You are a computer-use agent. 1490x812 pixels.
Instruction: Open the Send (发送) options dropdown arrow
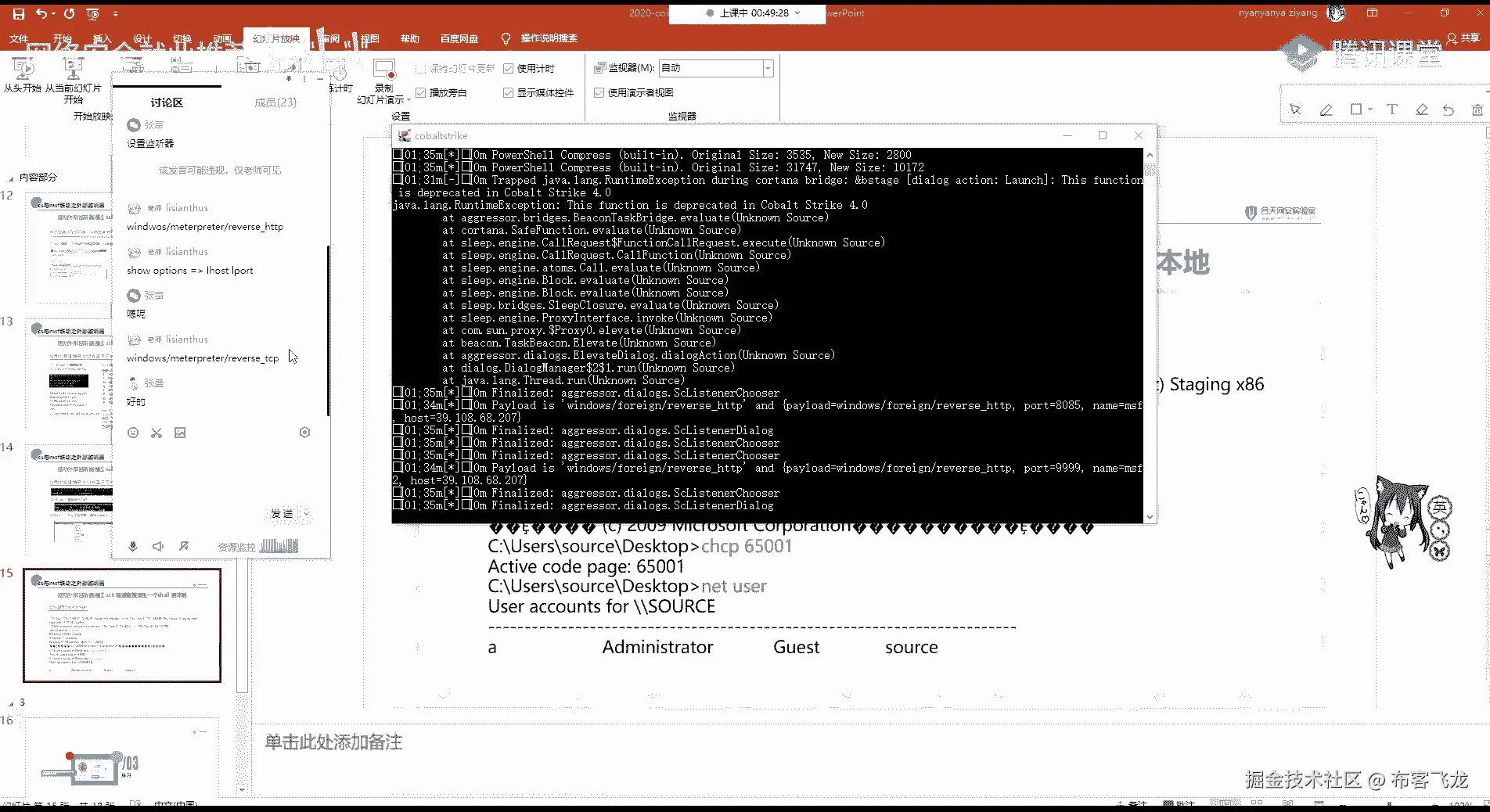(x=307, y=514)
